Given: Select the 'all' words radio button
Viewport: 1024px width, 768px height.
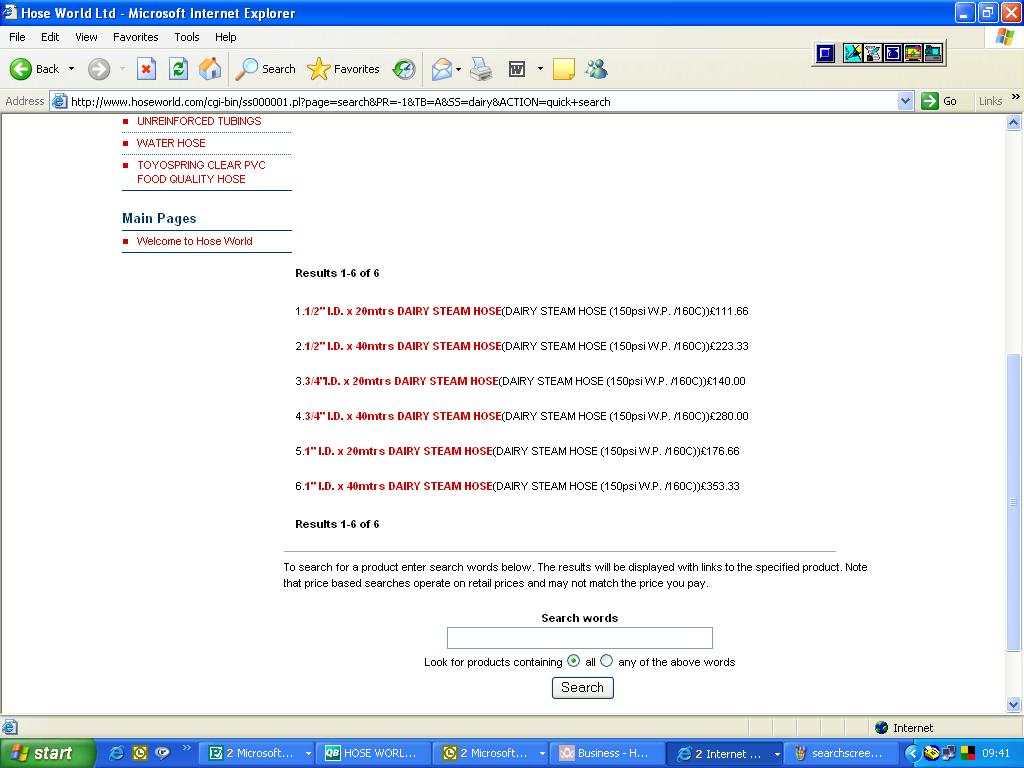Looking at the screenshot, I should point(573,661).
